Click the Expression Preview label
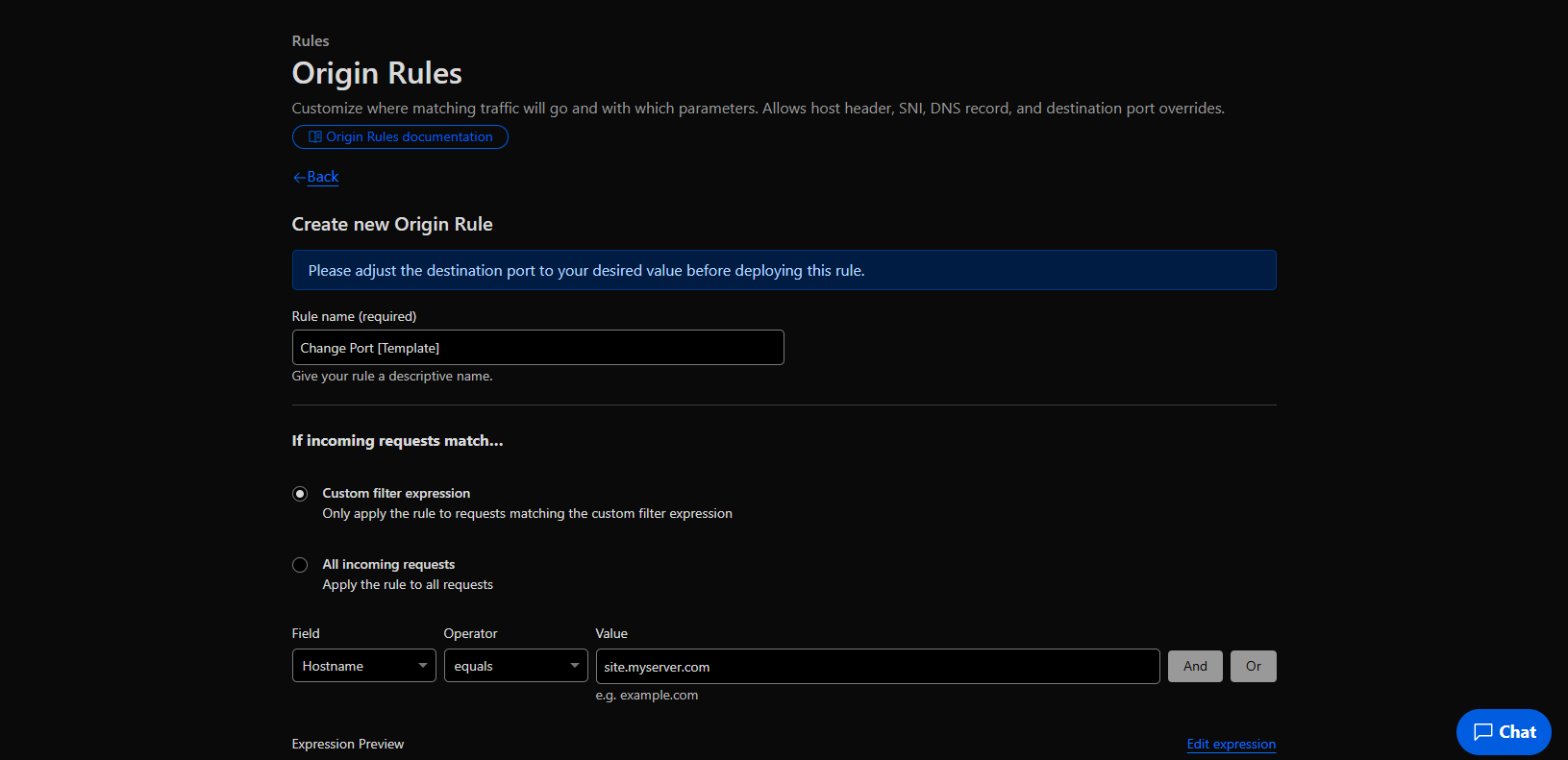 click(348, 745)
